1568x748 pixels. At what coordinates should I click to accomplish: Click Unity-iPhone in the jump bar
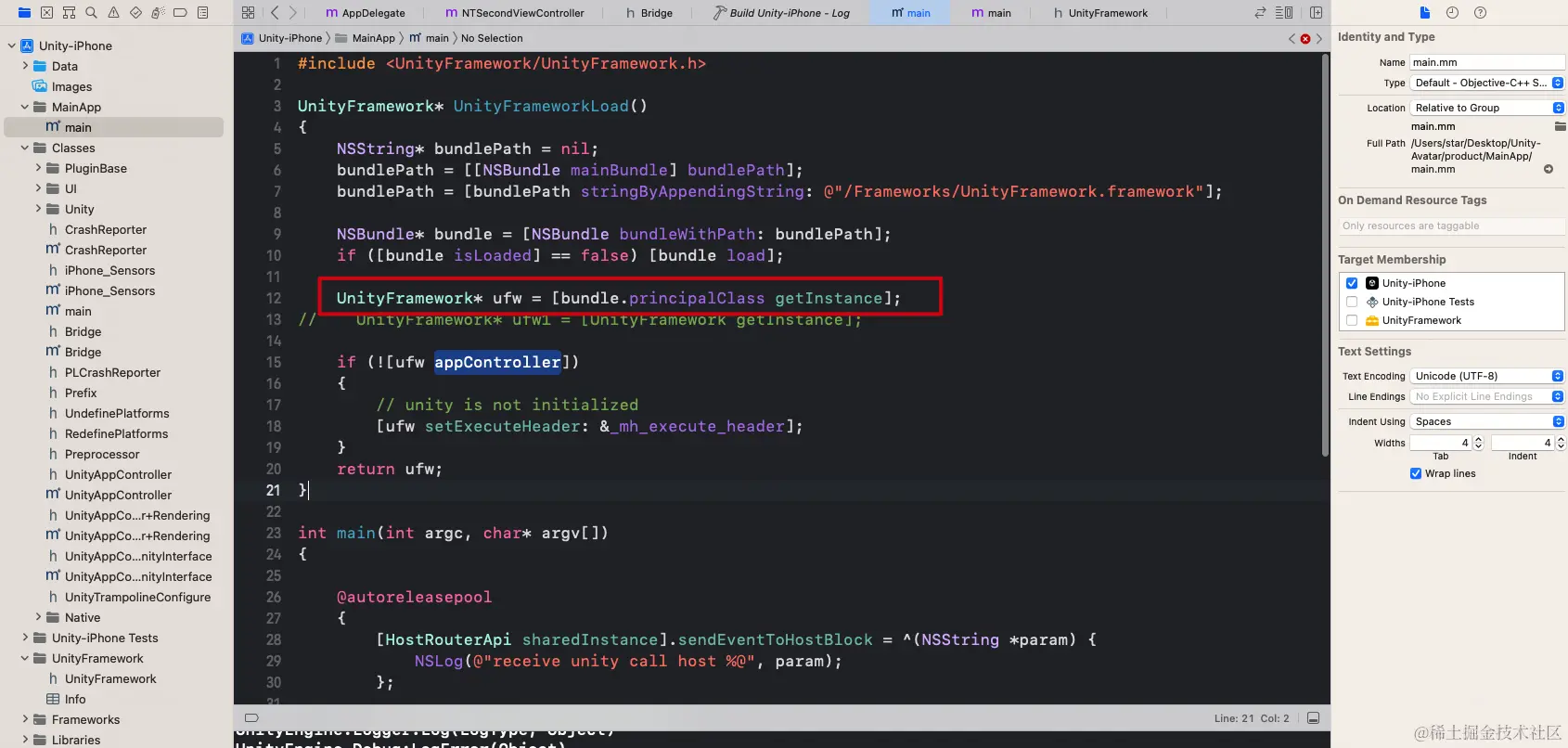[282, 38]
